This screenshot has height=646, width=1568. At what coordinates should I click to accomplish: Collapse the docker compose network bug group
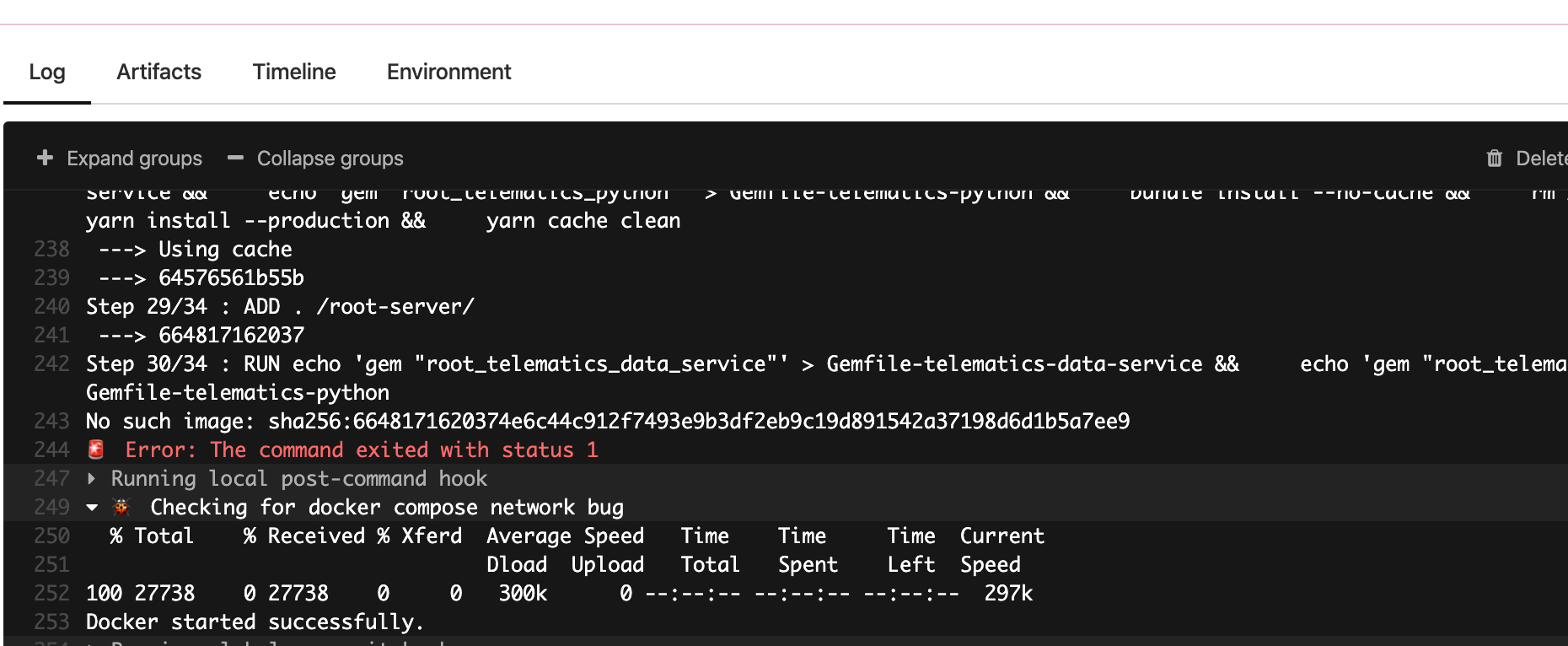tap(93, 507)
